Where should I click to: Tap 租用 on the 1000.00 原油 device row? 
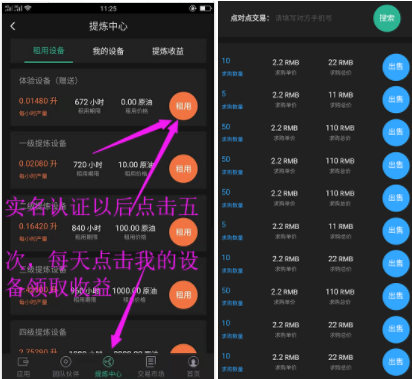pos(183,295)
